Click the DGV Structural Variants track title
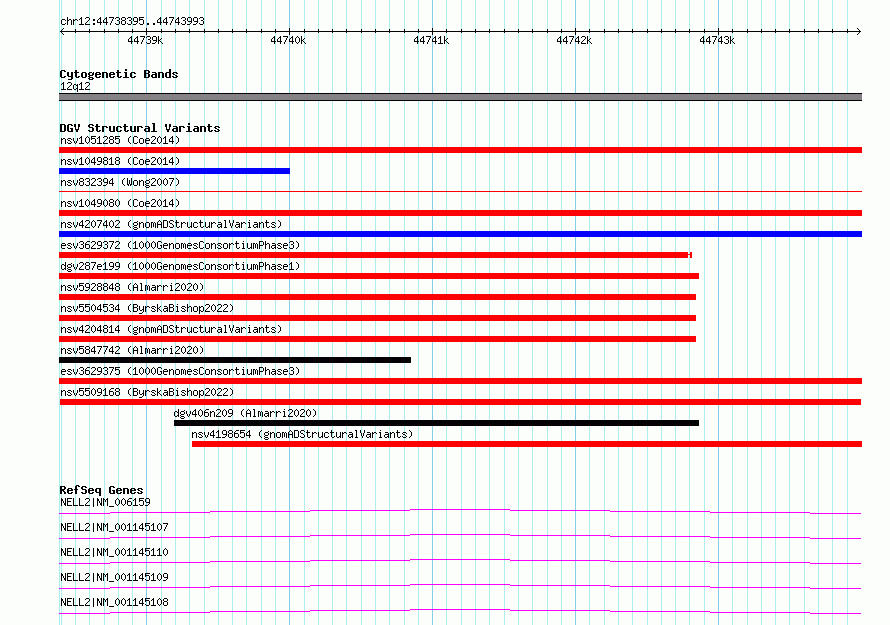The height and width of the screenshot is (625, 890). tap(140, 128)
